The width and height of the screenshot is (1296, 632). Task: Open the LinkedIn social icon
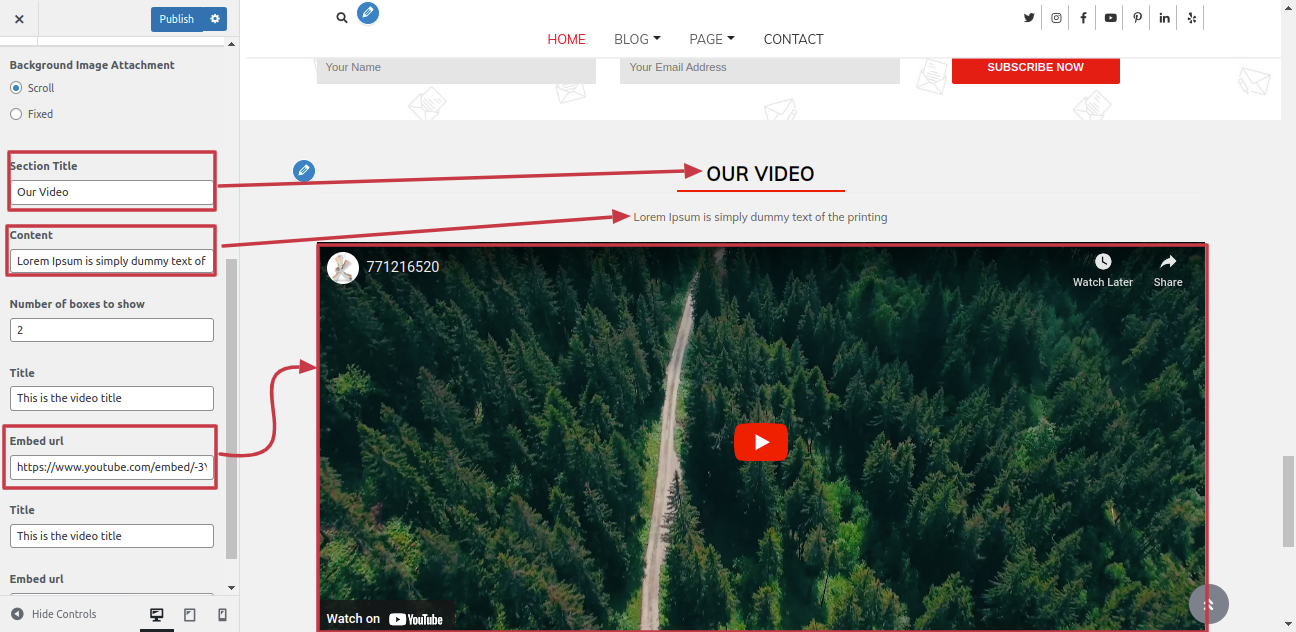tap(1164, 18)
